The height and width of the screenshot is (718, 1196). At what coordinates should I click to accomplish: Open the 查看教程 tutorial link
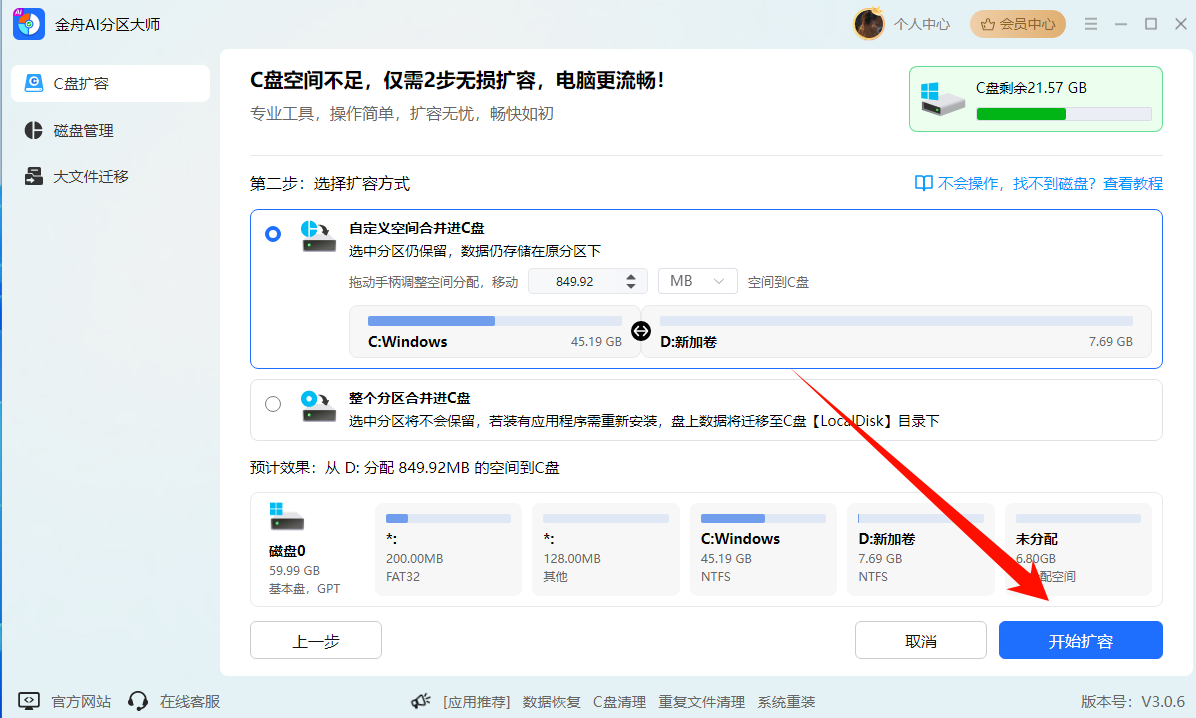pyautogui.click(x=1136, y=183)
